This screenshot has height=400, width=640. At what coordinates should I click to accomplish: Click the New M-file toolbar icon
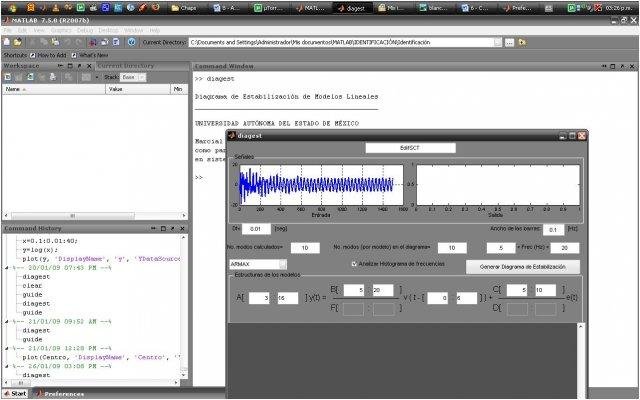point(6,42)
